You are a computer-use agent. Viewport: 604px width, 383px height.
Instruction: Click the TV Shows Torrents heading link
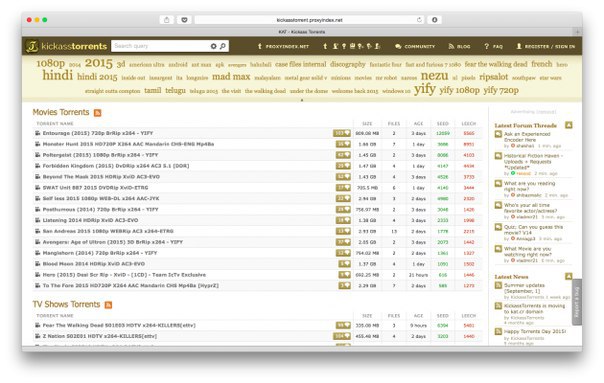(x=66, y=304)
